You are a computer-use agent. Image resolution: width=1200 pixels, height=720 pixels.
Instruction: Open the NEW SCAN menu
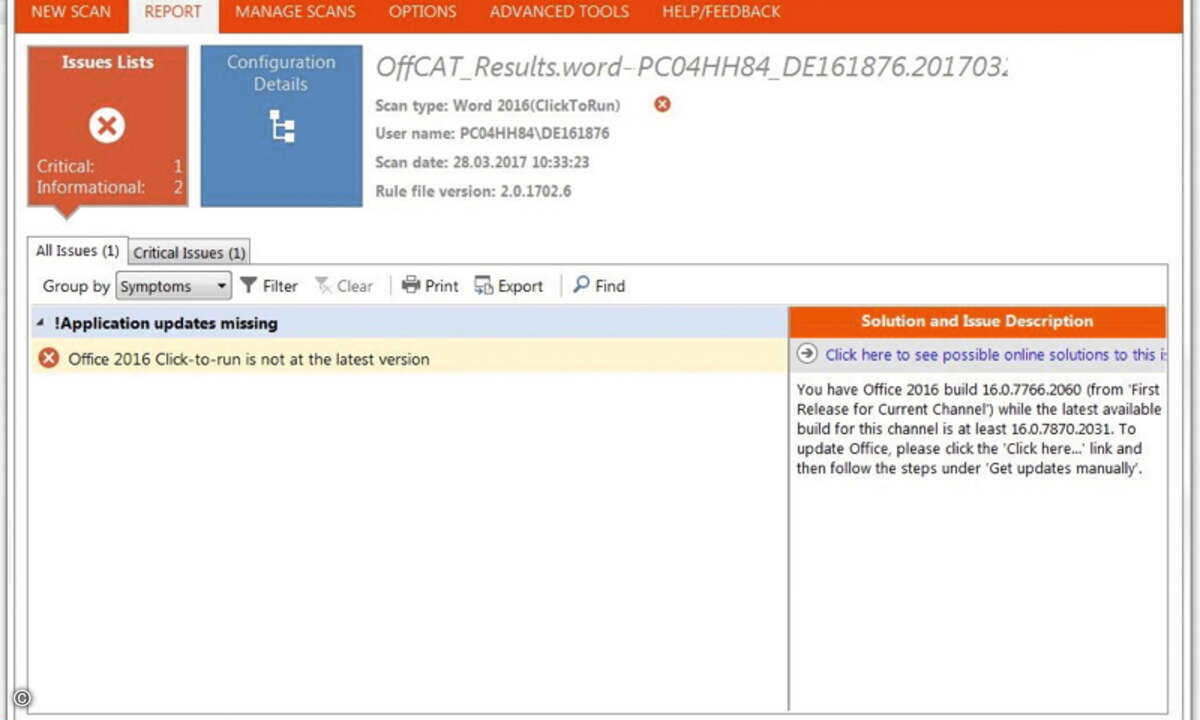[x=70, y=12]
